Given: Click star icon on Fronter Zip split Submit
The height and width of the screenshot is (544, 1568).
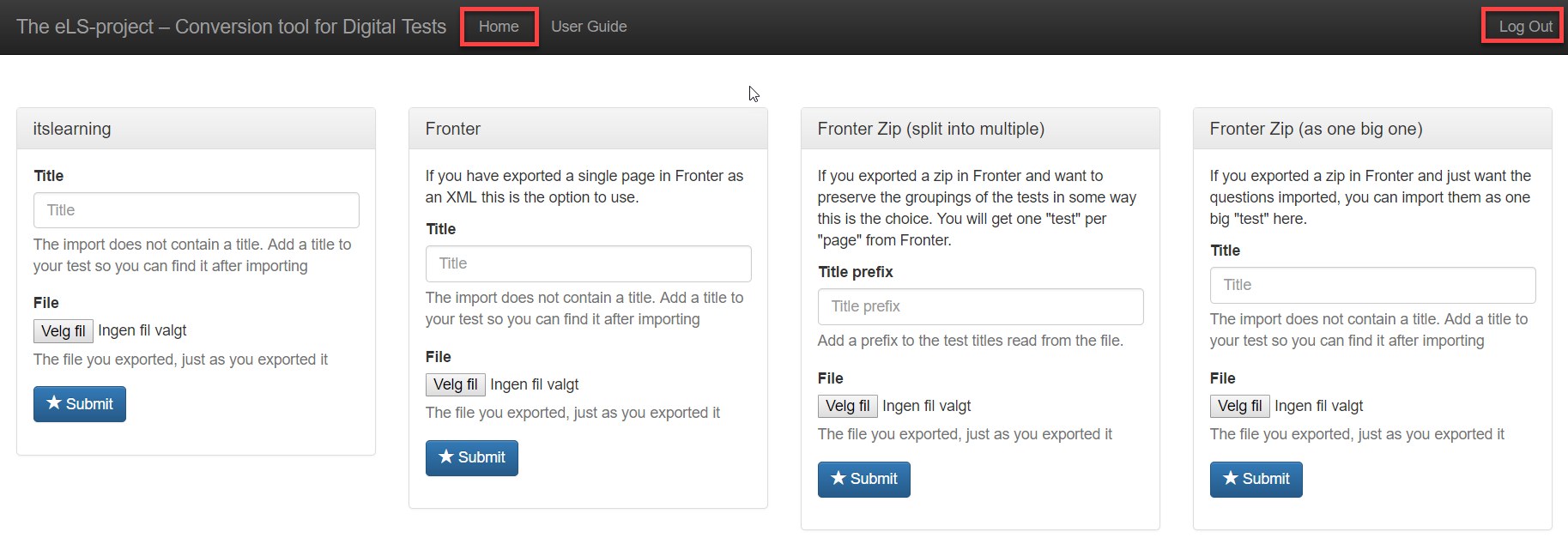Looking at the screenshot, I should pyautogui.click(x=838, y=478).
